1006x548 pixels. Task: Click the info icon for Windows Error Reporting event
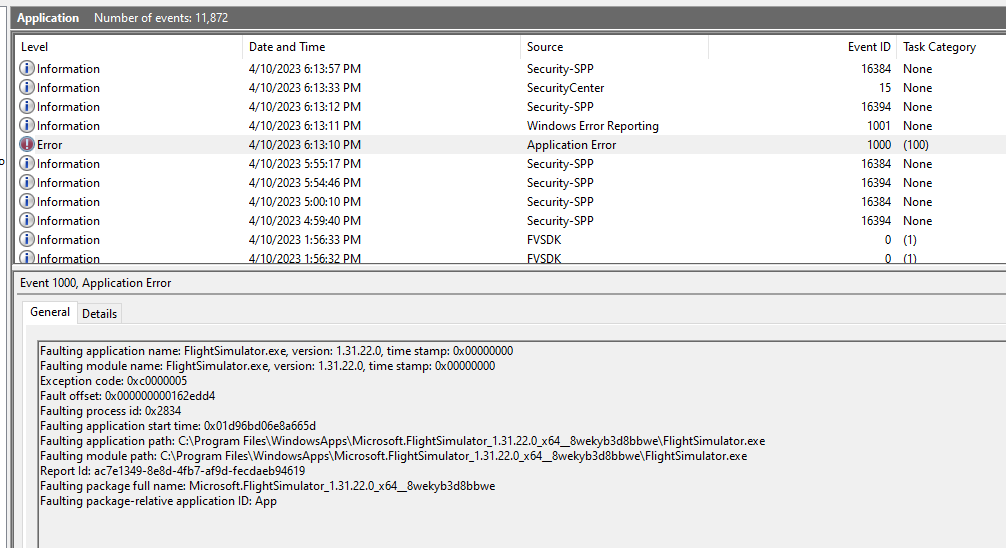click(x=27, y=125)
